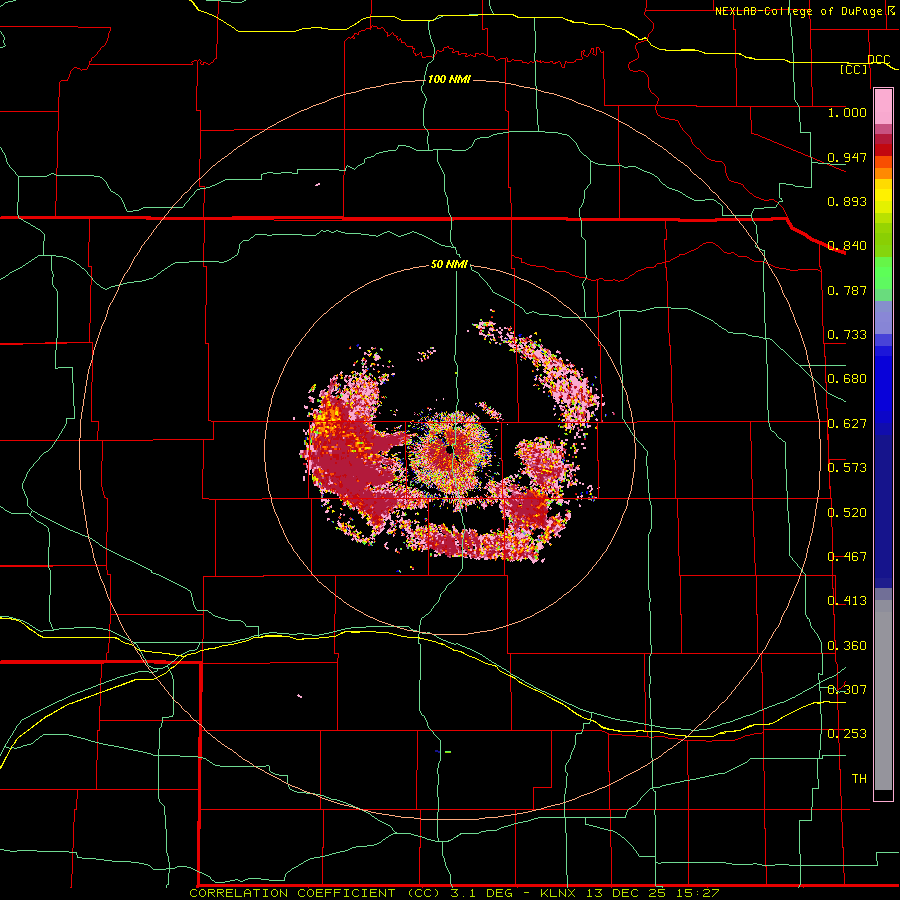
Task: Click the black radar site dot at the center
Action: (x=450, y=451)
